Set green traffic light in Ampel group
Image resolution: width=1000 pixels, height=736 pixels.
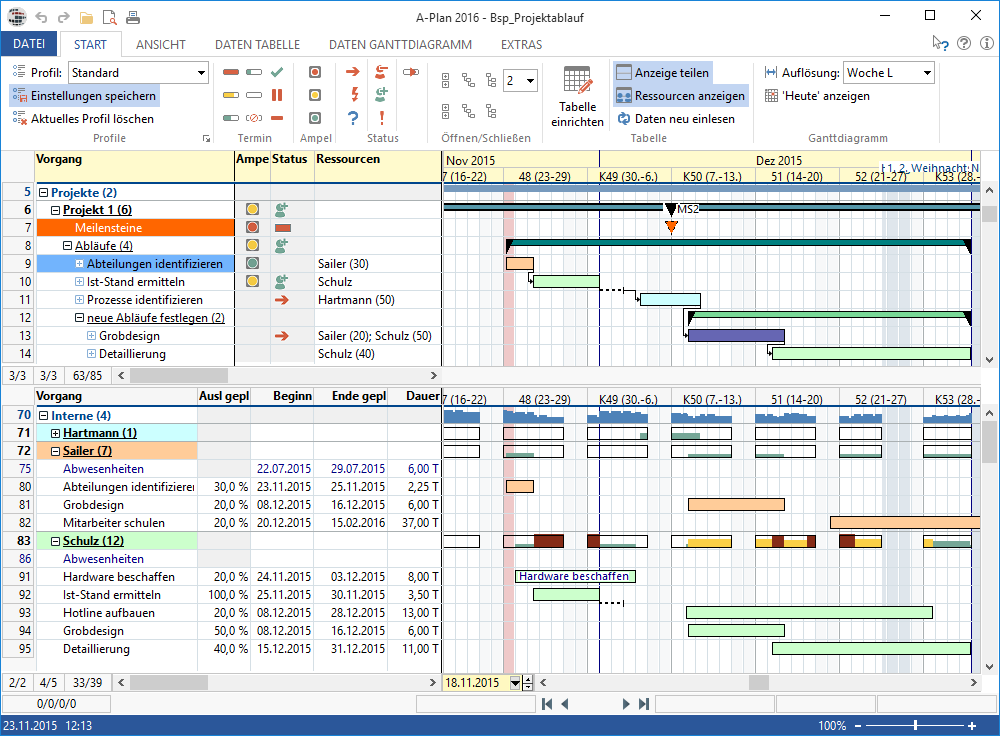(314, 118)
